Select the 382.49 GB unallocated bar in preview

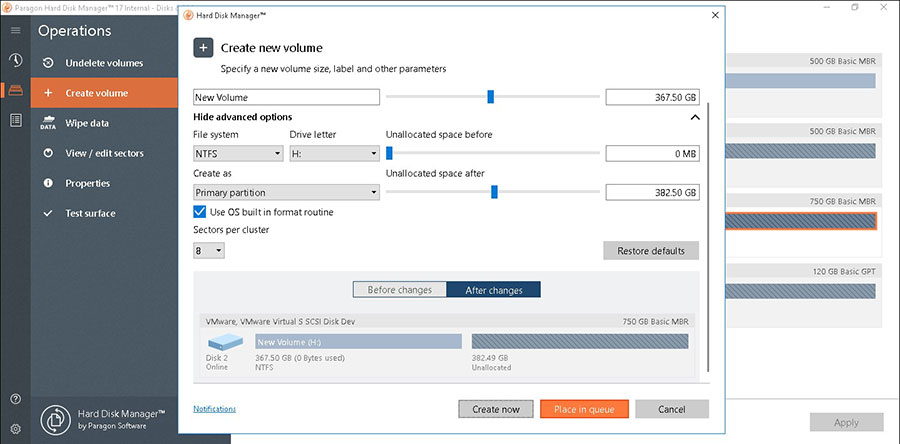tap(580, 342)
